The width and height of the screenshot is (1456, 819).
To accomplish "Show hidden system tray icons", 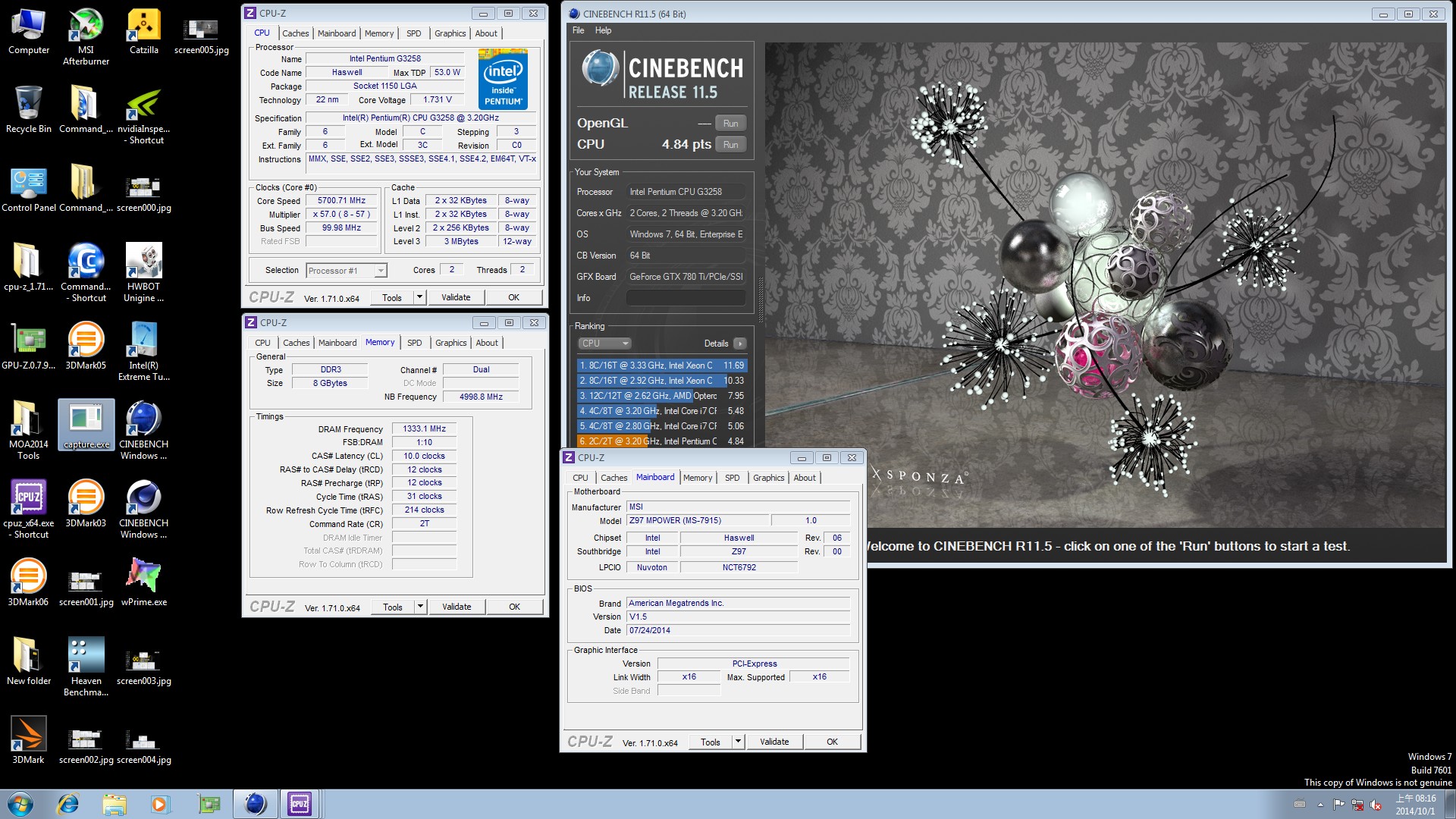I will 1320,805.
